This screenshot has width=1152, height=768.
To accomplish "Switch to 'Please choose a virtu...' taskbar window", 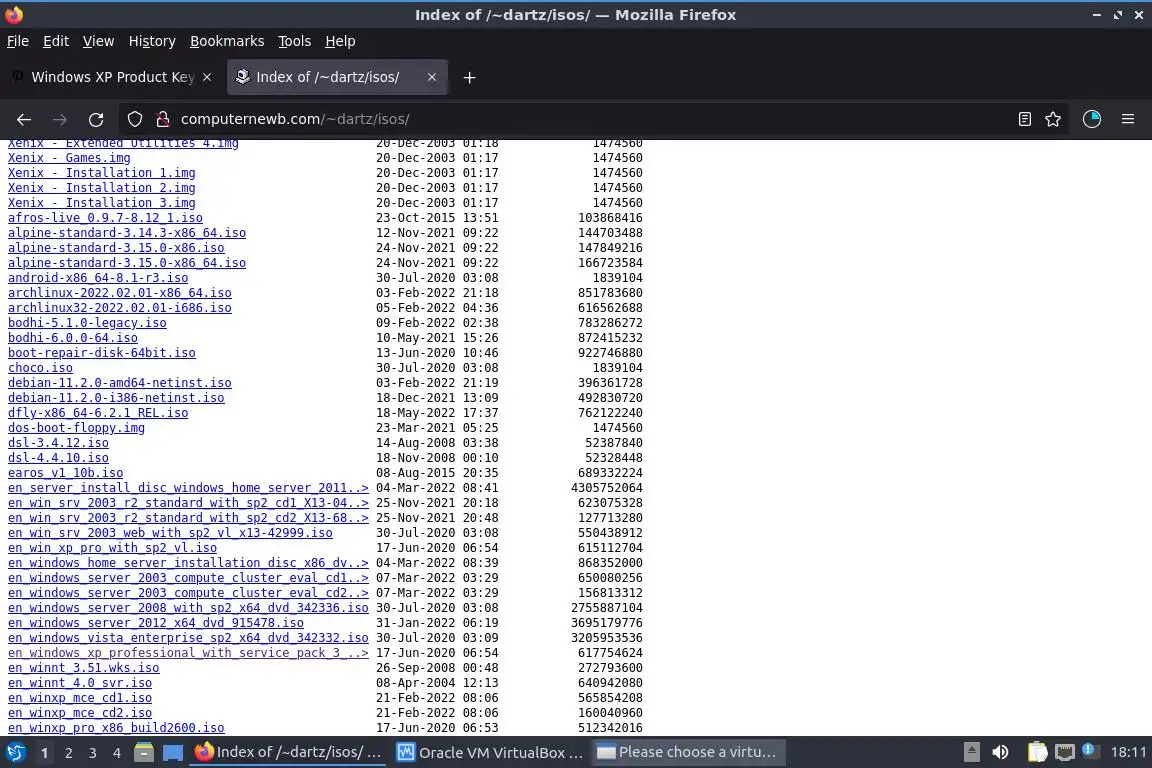I will 687,753.
